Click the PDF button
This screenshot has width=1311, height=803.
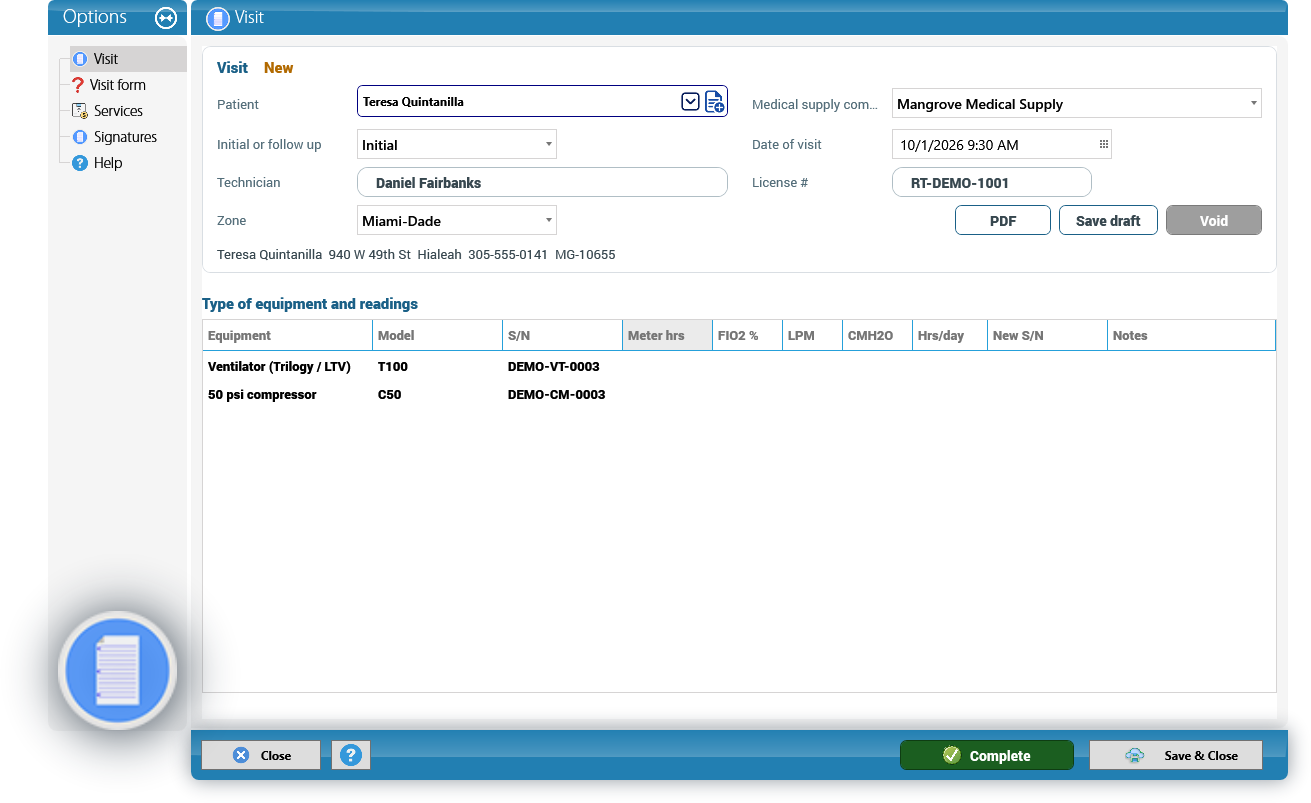pyautogui.click(x=1003, y=220)
